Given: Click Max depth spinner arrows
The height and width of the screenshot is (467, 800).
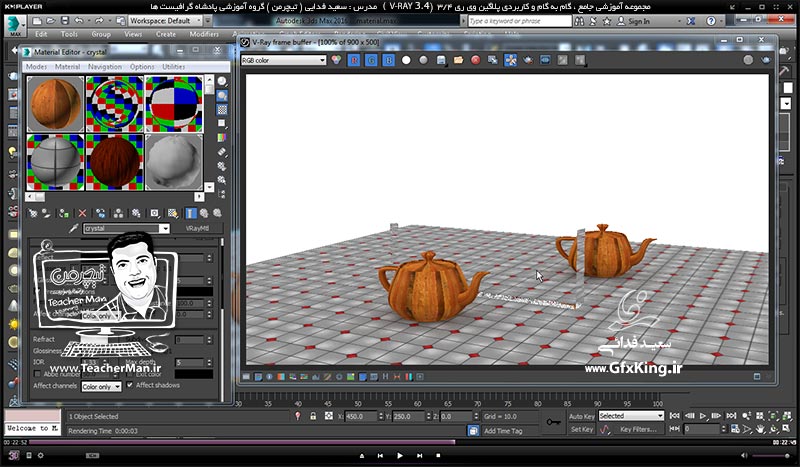Looking at the screenshot, I should point(209,362).
